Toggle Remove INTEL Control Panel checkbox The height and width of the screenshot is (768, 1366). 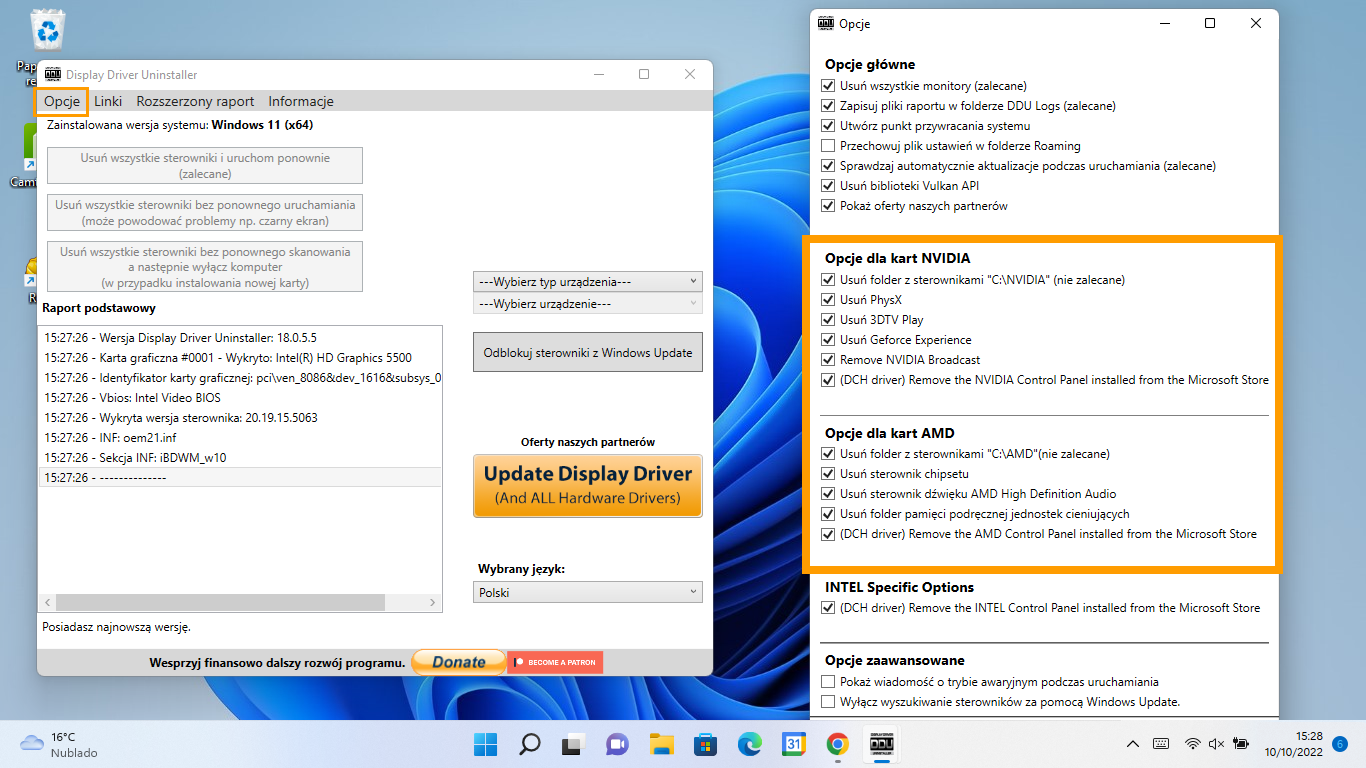click(x=827, y=608)
